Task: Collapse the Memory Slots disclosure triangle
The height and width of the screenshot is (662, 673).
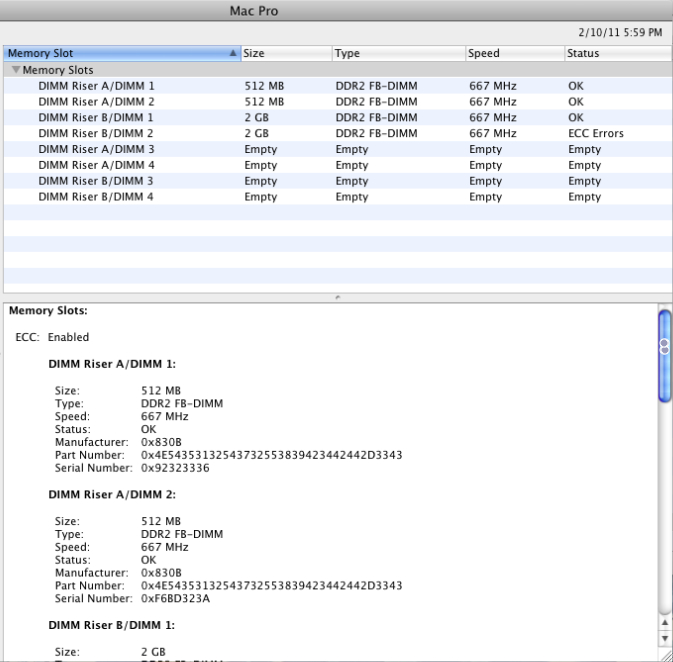Action: point(16,69)
